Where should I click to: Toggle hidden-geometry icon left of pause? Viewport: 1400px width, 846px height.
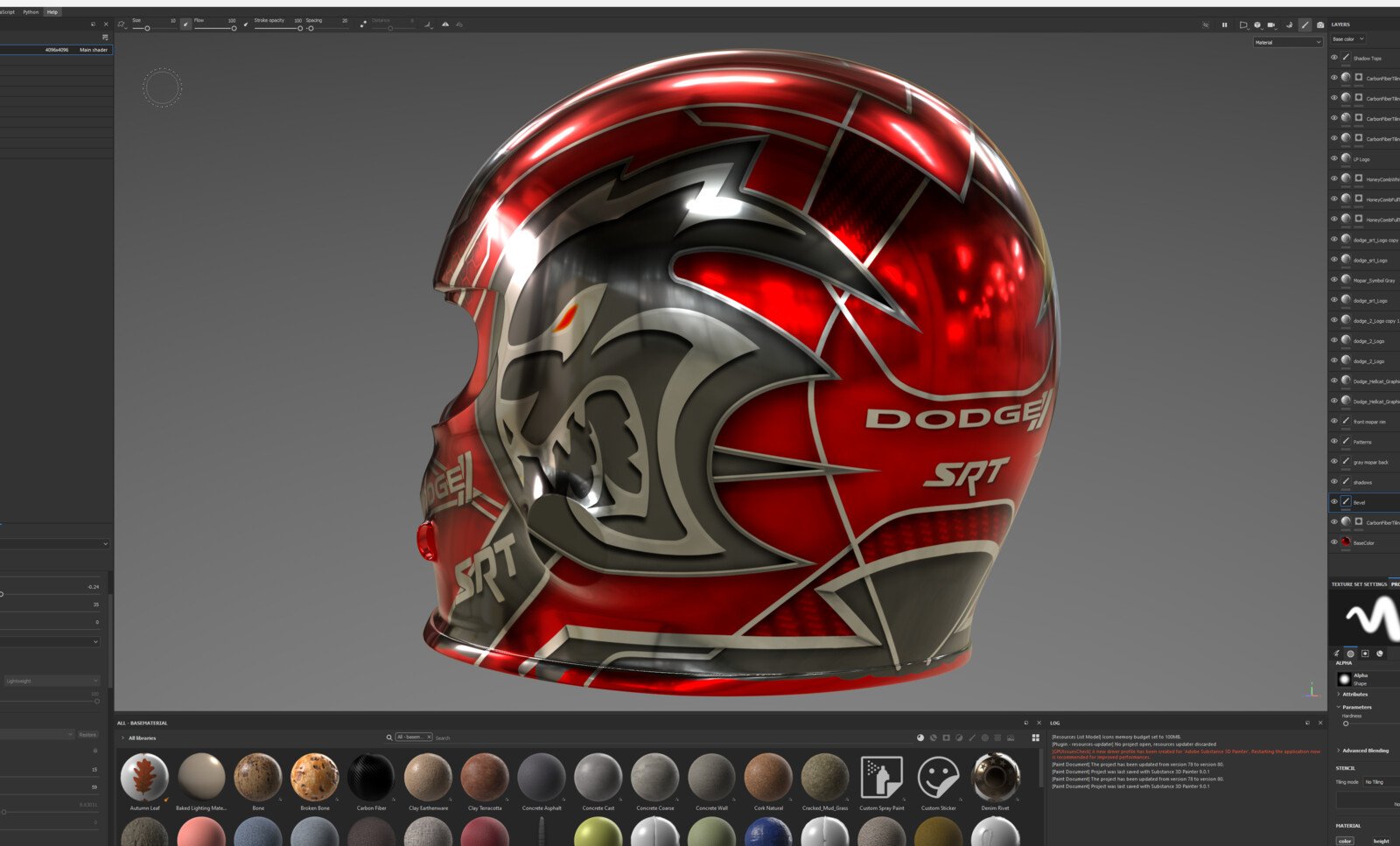pos(1205,24)
